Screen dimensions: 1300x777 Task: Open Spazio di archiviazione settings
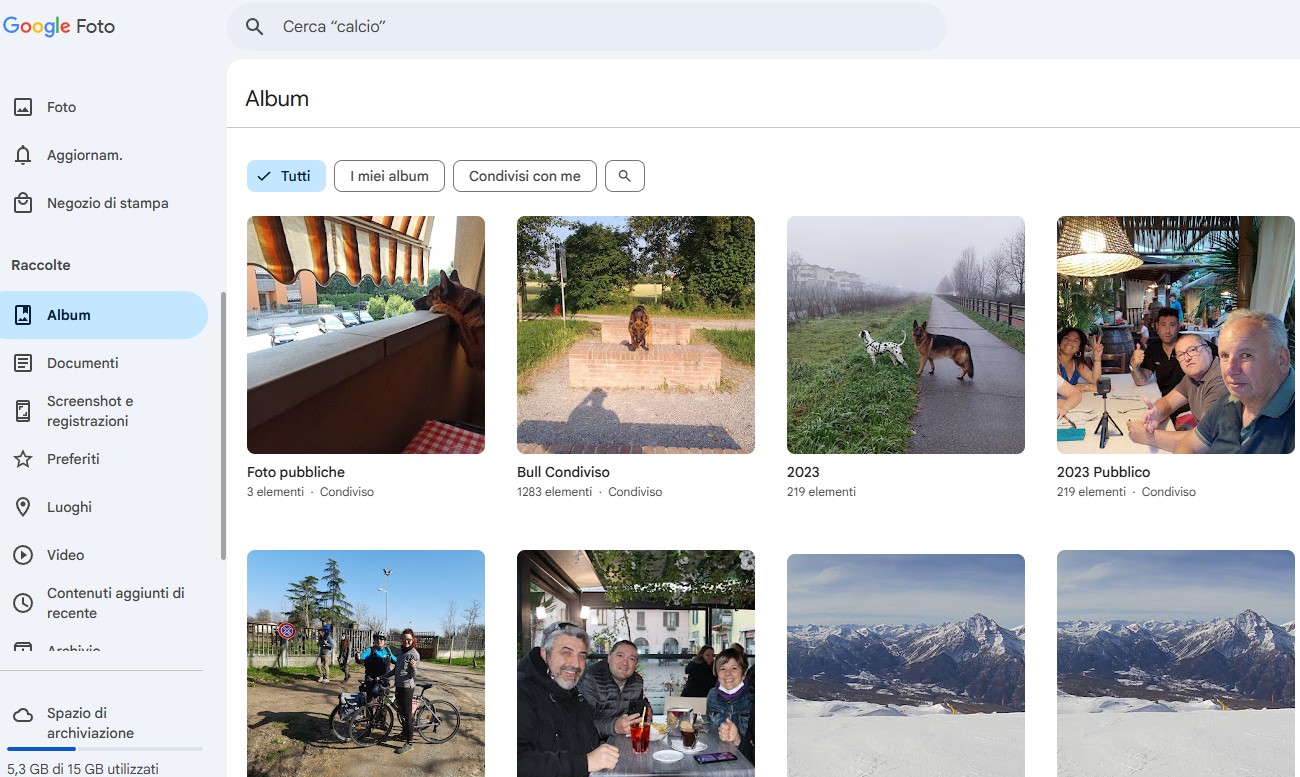tap(90, 724)
